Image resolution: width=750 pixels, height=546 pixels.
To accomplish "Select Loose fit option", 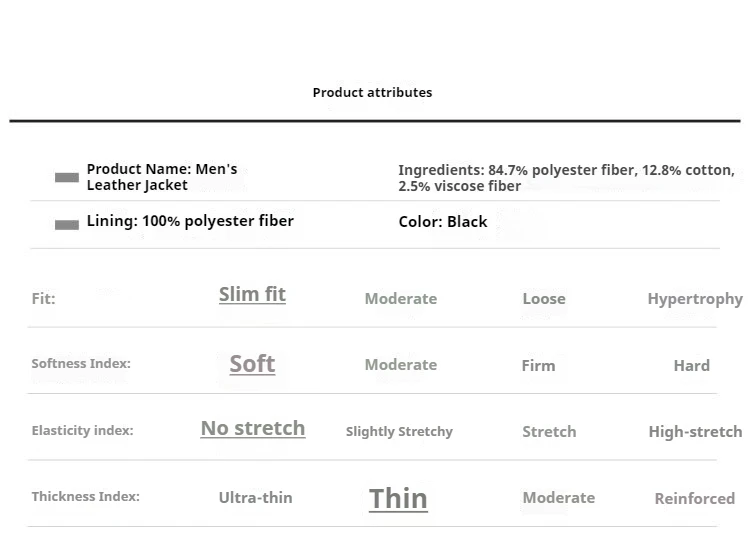I will [543, 298].
